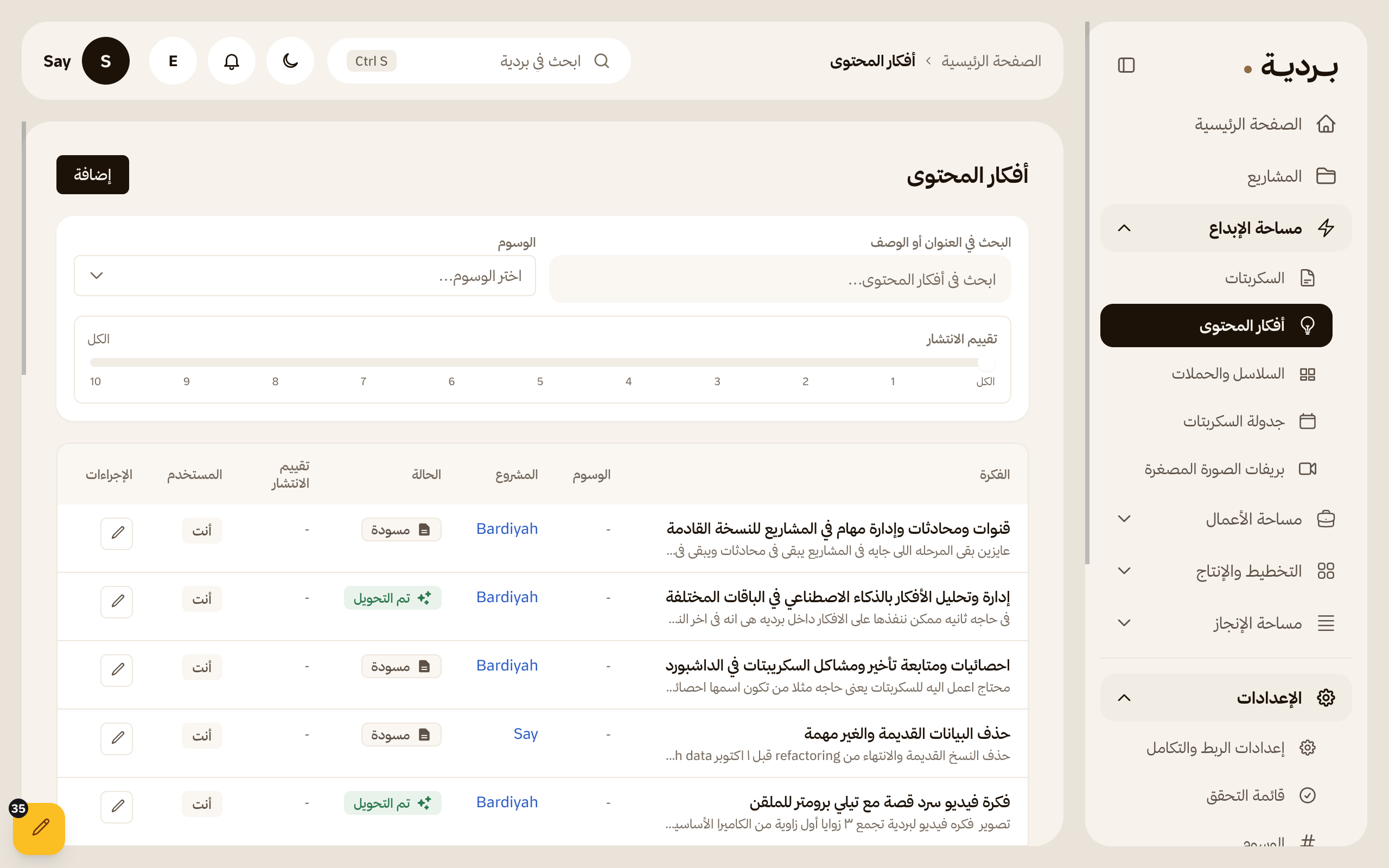Select أفكار المحتوى sidebar item
The height and width of the screenshot is (868, 1389).
(1216, 325)
